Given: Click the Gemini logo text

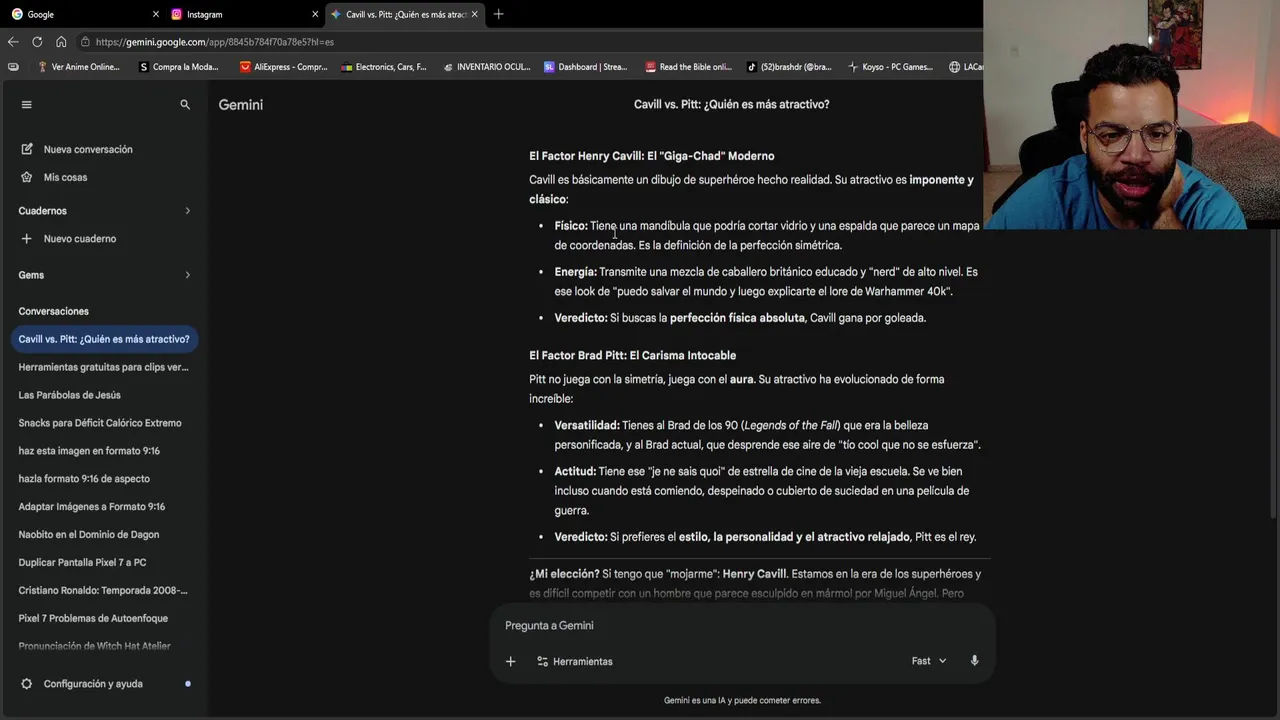Looking at the screenshot, I should pos(241,104).
